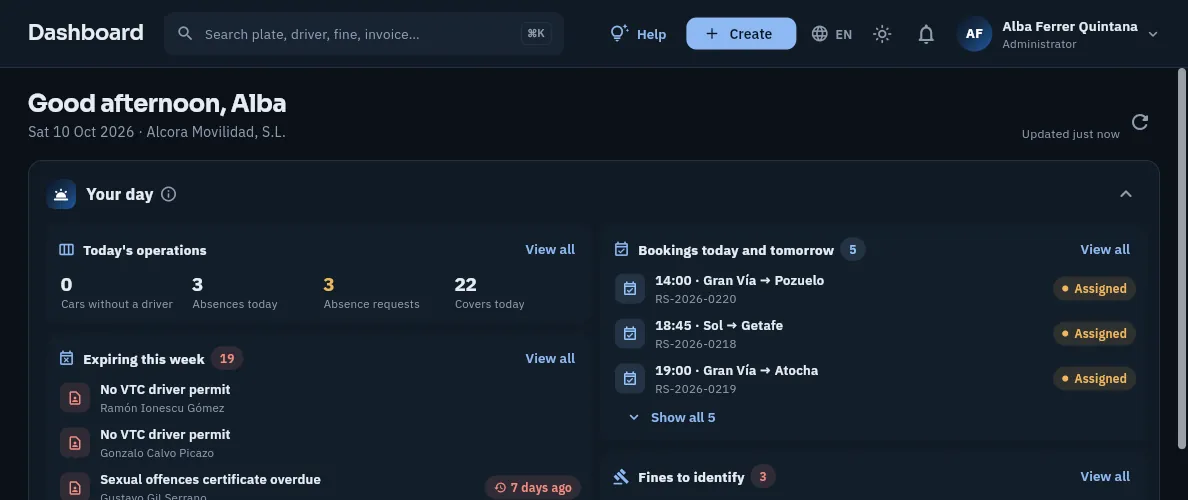Click the Dashboard title
This screenshot has width=1188, height=500.
[86, 33]
